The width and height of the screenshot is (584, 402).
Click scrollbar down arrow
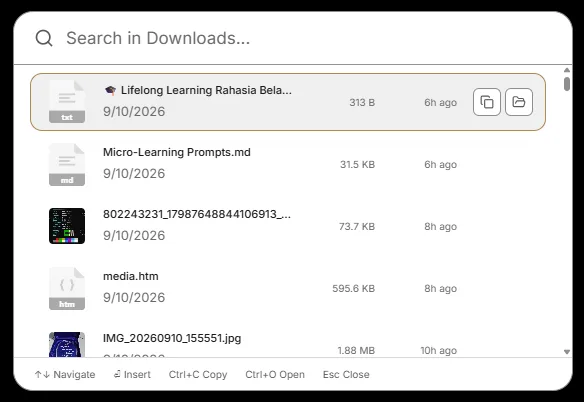pos(567,352)
